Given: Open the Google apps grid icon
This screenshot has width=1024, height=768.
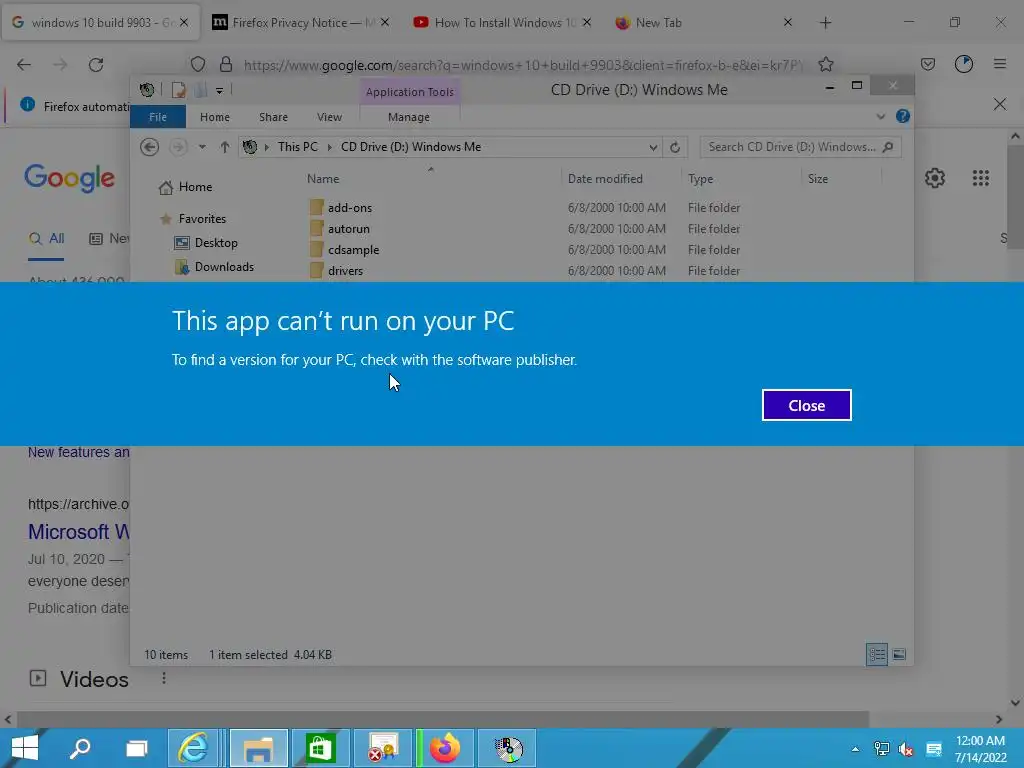Looking at the screenshot, I should [x=981, y=178].
